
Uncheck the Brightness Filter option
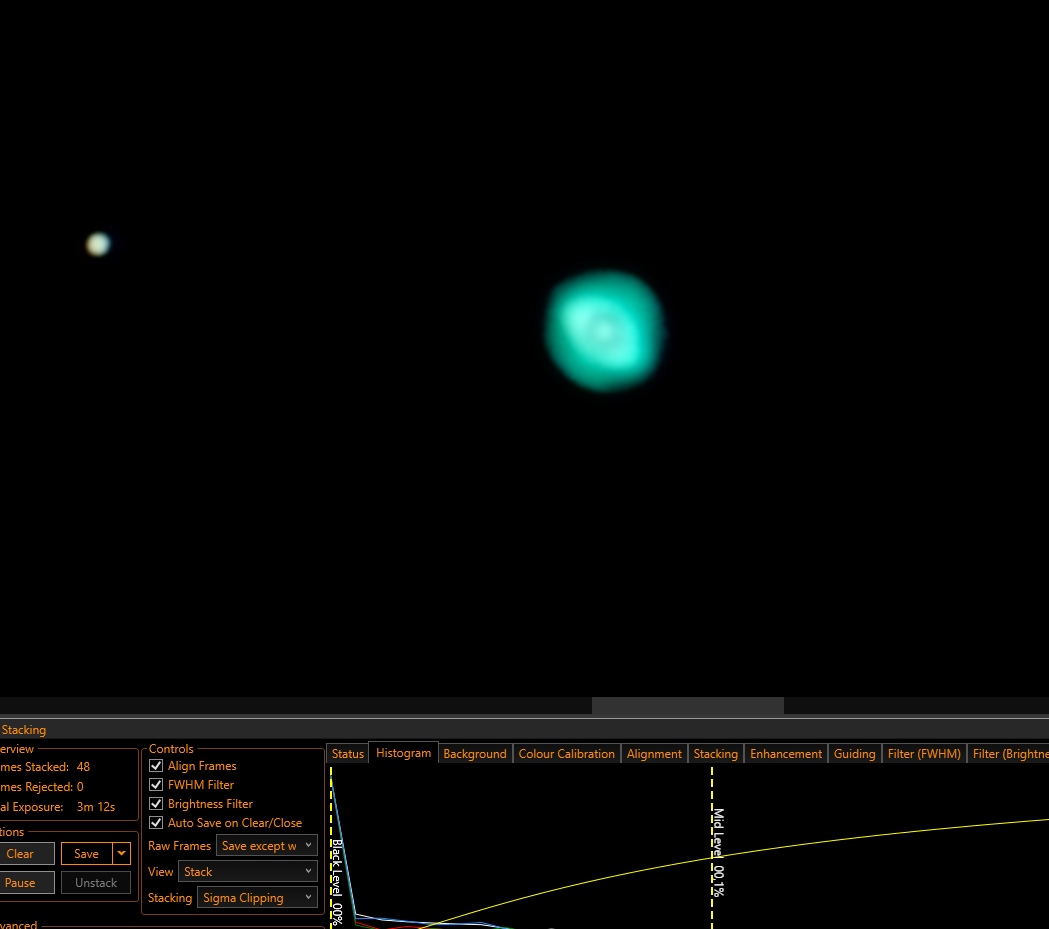tap(156, 804)
